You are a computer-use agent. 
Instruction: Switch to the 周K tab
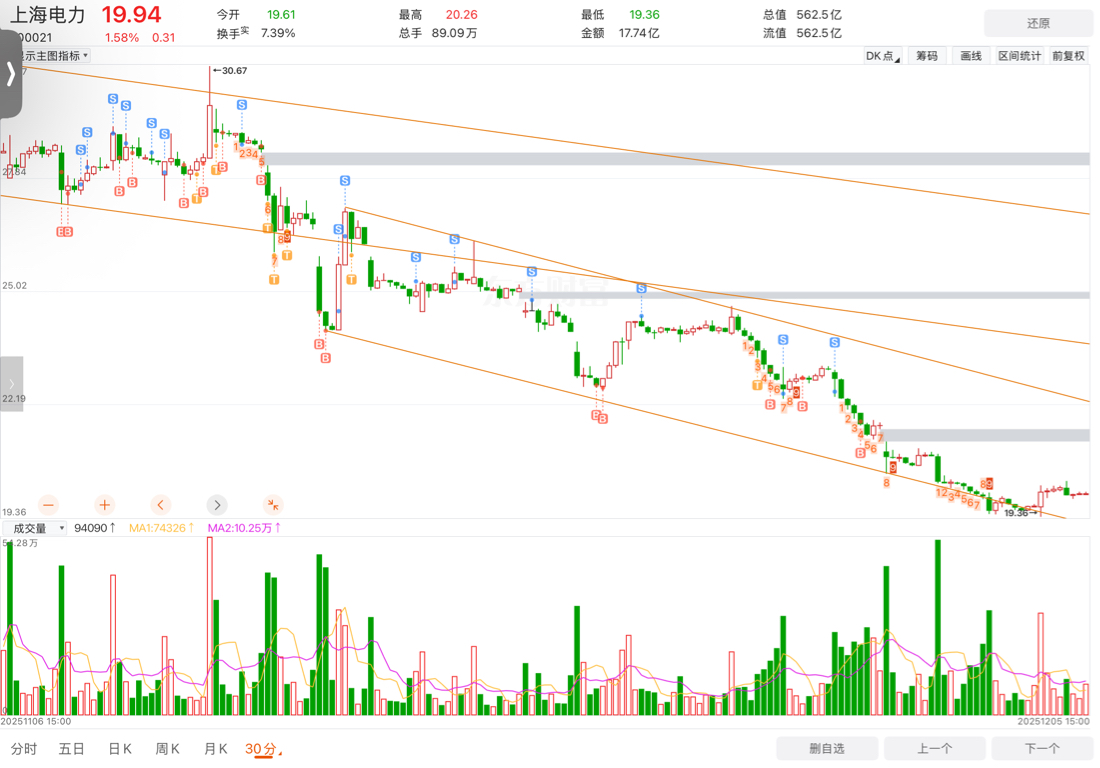[x=168, y=749]
